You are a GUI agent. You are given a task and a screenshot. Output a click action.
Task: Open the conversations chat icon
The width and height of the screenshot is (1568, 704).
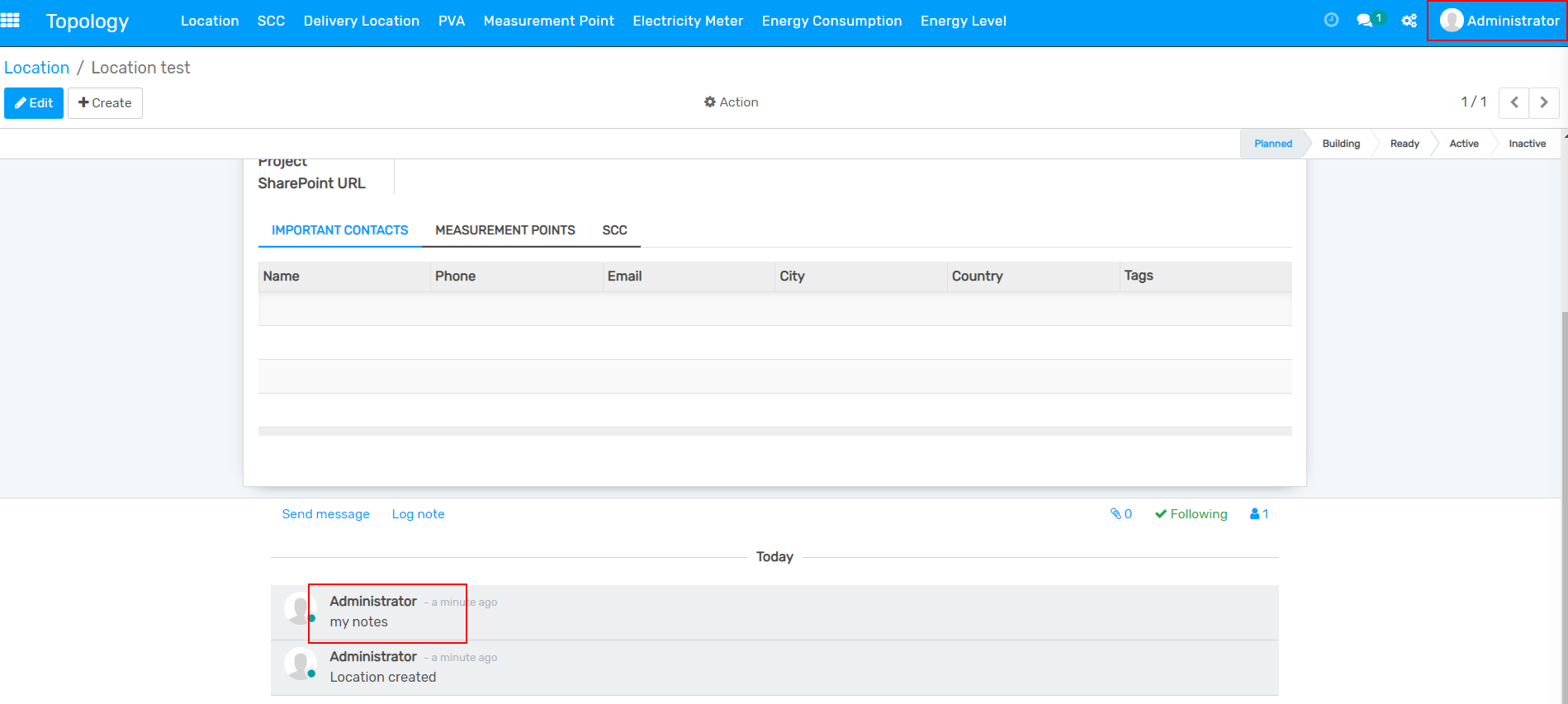click(1365, 21)
